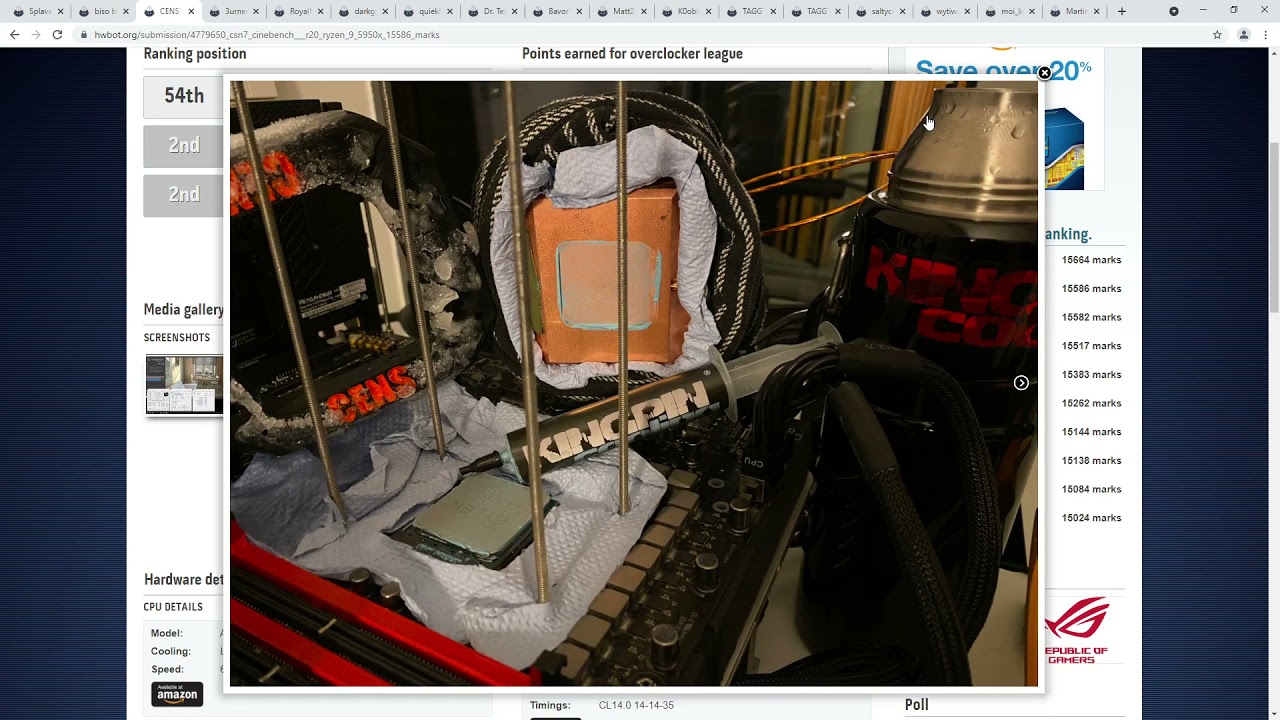Open the screenshot thumbnail in Media gallery
The height and width of the screenshot is (720, 1280).
point(184,385)
